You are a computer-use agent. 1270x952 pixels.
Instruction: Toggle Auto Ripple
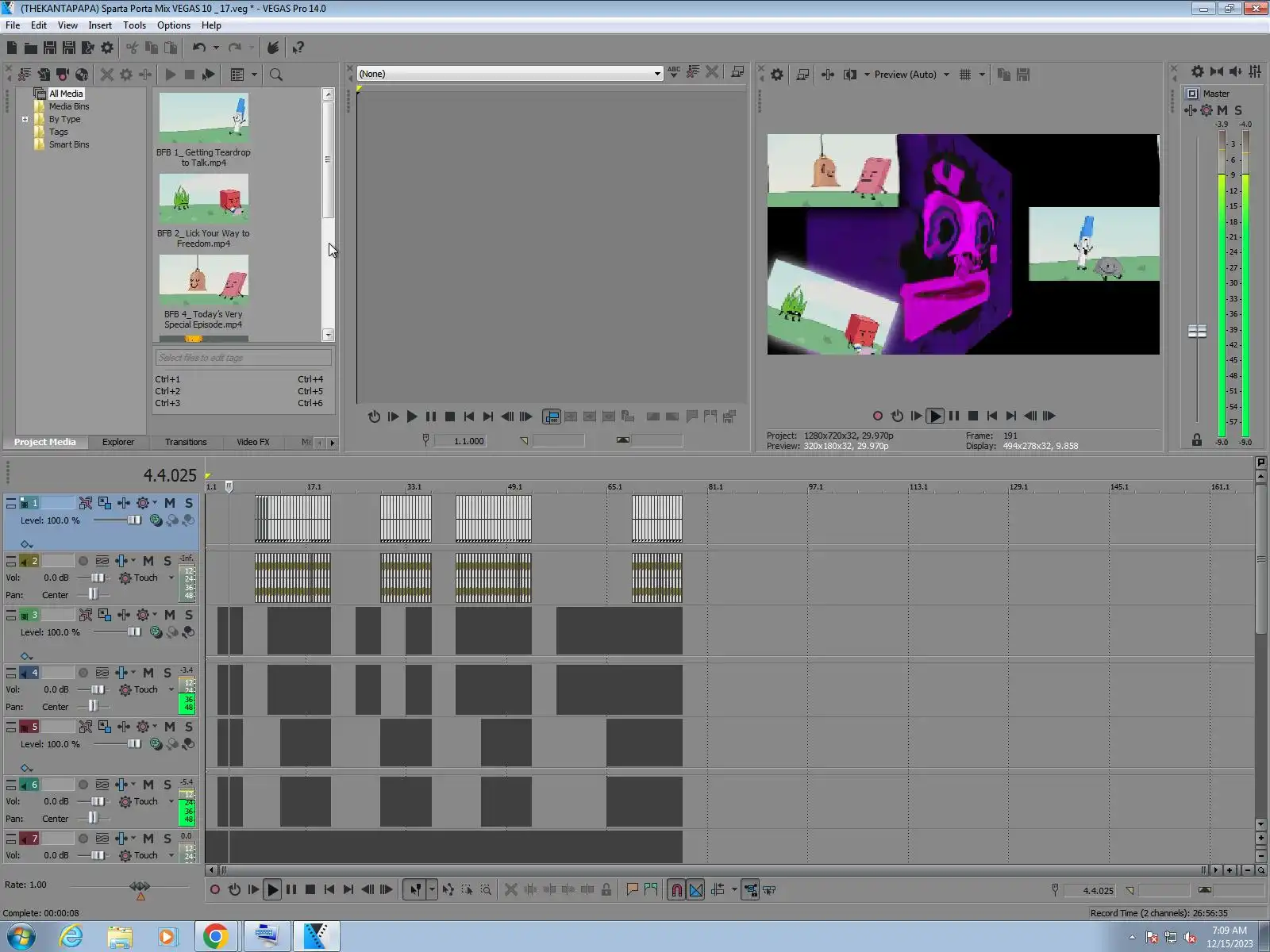[x=718, y=890]
